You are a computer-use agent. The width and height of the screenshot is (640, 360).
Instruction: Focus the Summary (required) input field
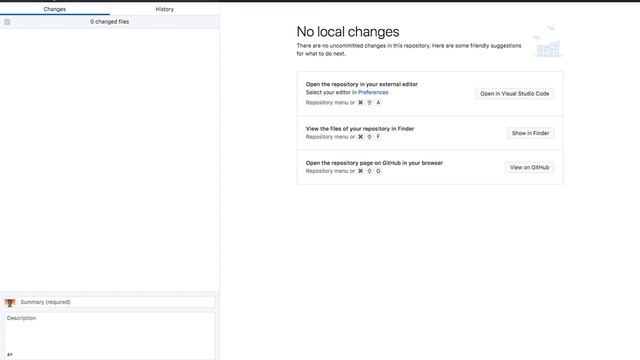[117, 302]
